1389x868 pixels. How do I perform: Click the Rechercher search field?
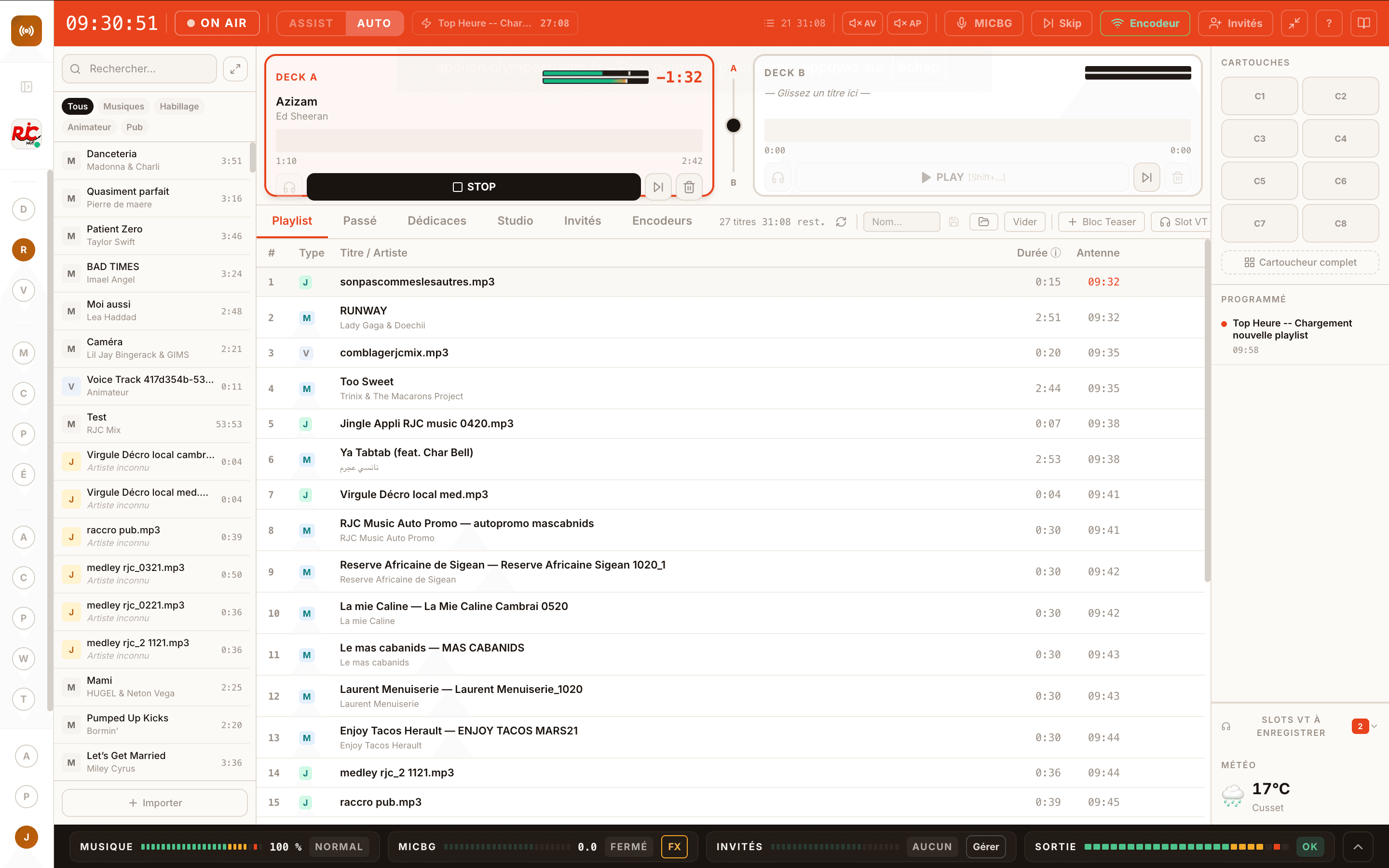pyautogui.click(x=139, y=69)
